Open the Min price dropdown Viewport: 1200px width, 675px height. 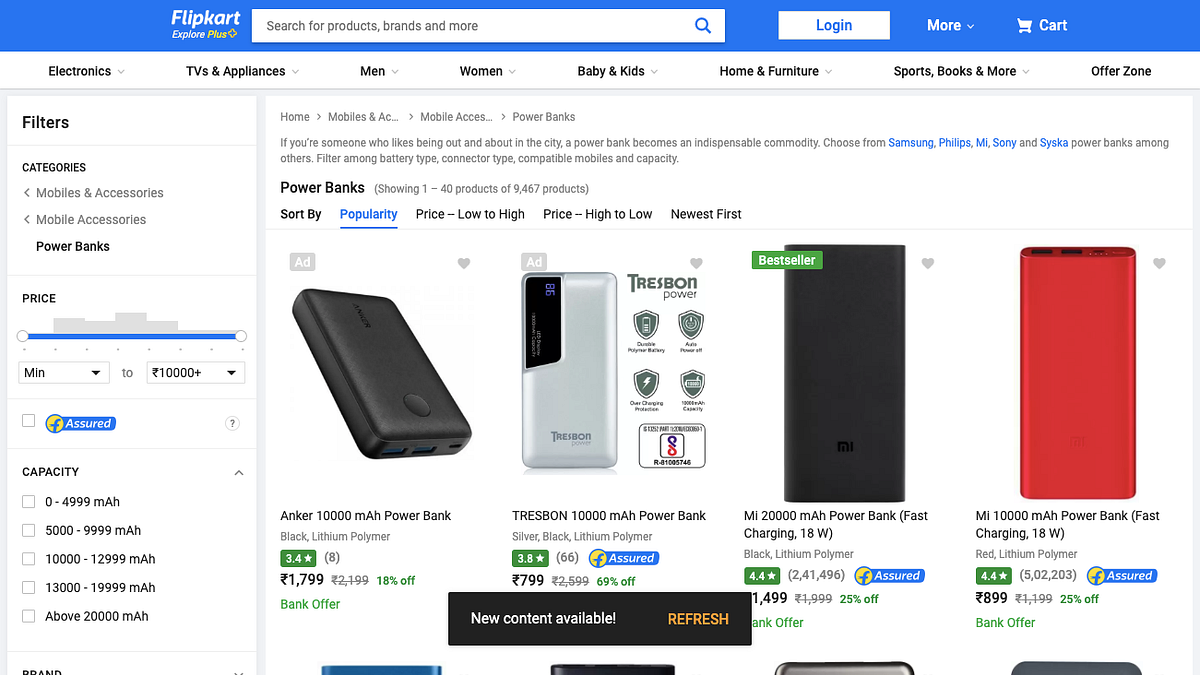63,372
